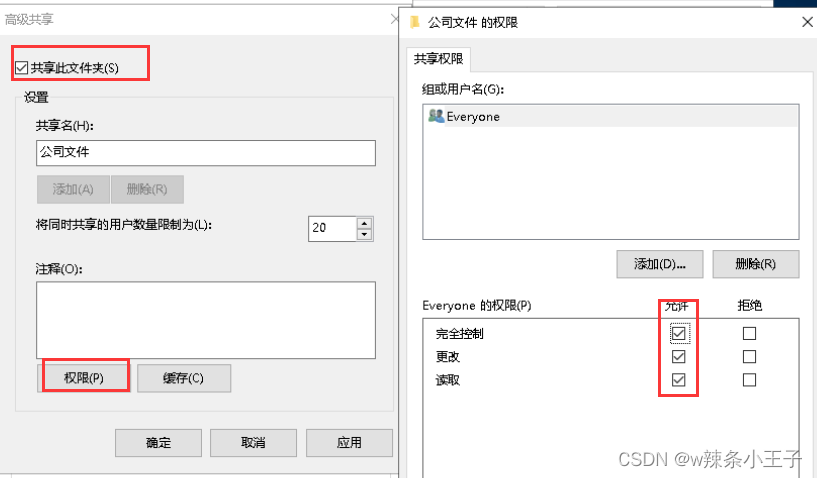This screenshot has width=817, height=478.
Task: Decrease the user limit with the down arrow
Action: (365, 235)
